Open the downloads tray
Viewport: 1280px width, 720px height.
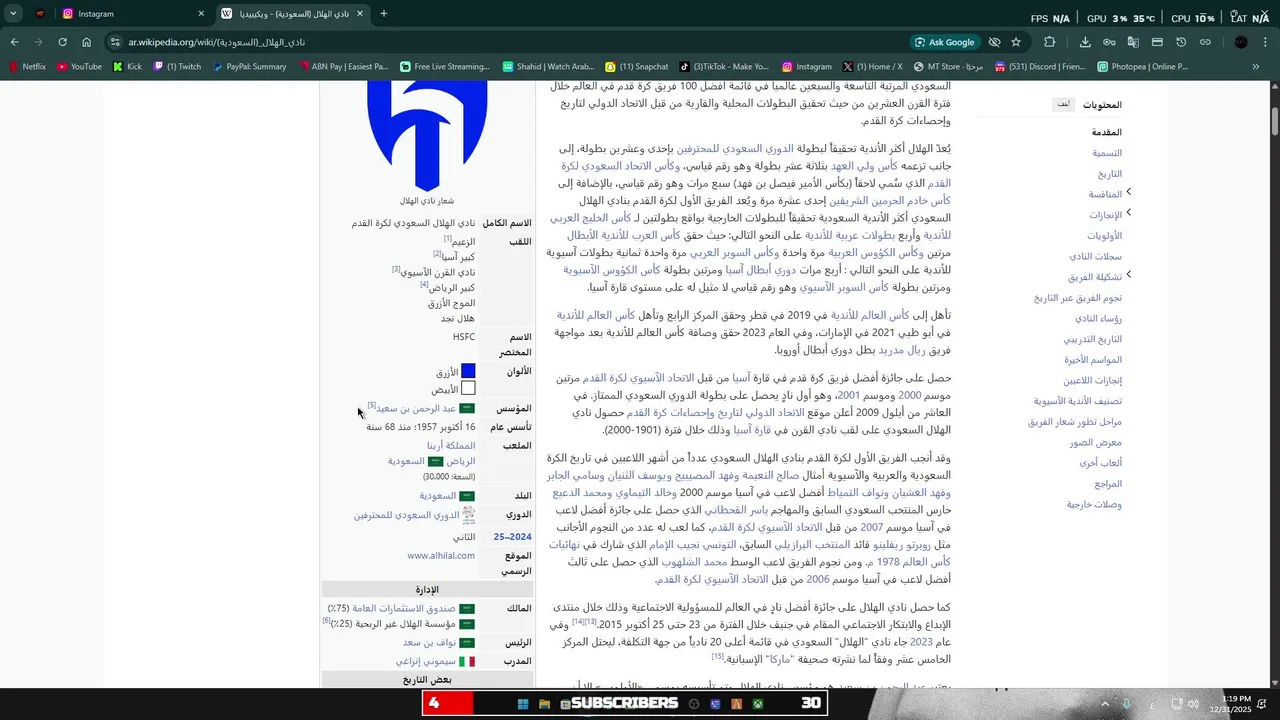coord(1085,42)
